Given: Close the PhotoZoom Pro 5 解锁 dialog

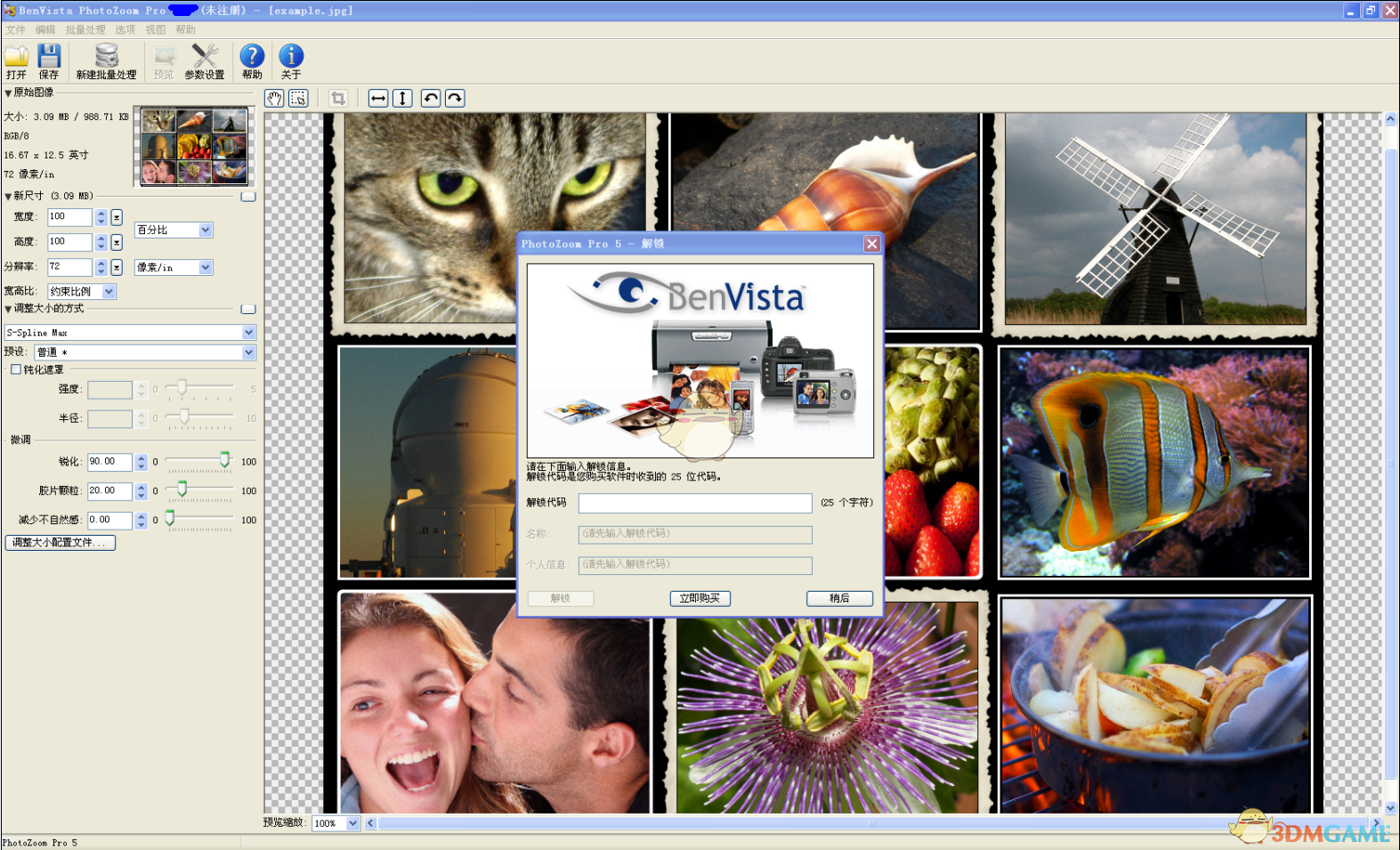Looking at the screenshot, I should 872,244.
